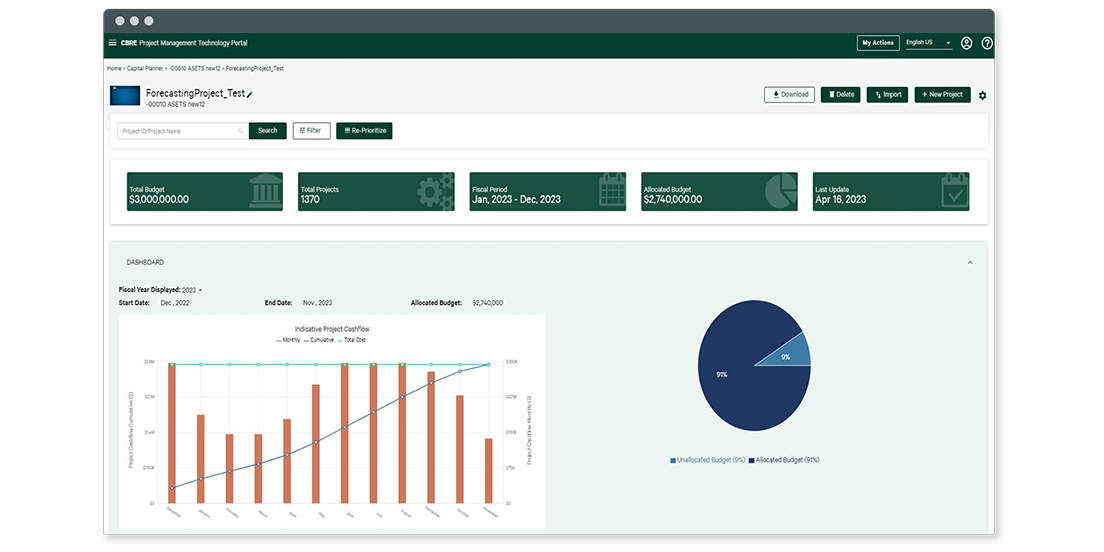
Task: Click the pencil icon beside ForecastingProject_Test
Action: 250,94
